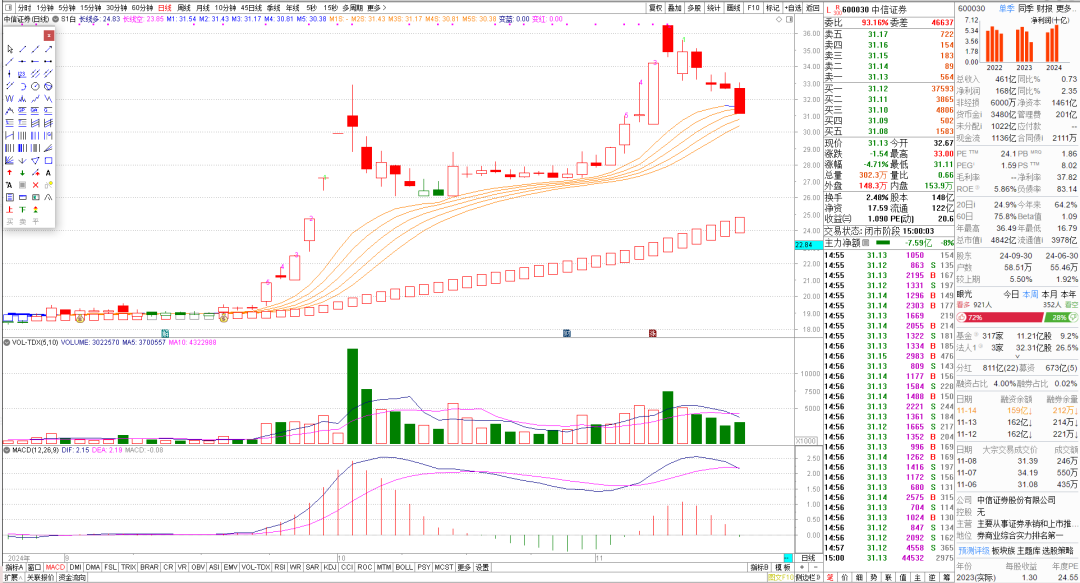Select the parallel channel lines tool
Viewport: 1080px width, 583px height.
click(35, 74)
